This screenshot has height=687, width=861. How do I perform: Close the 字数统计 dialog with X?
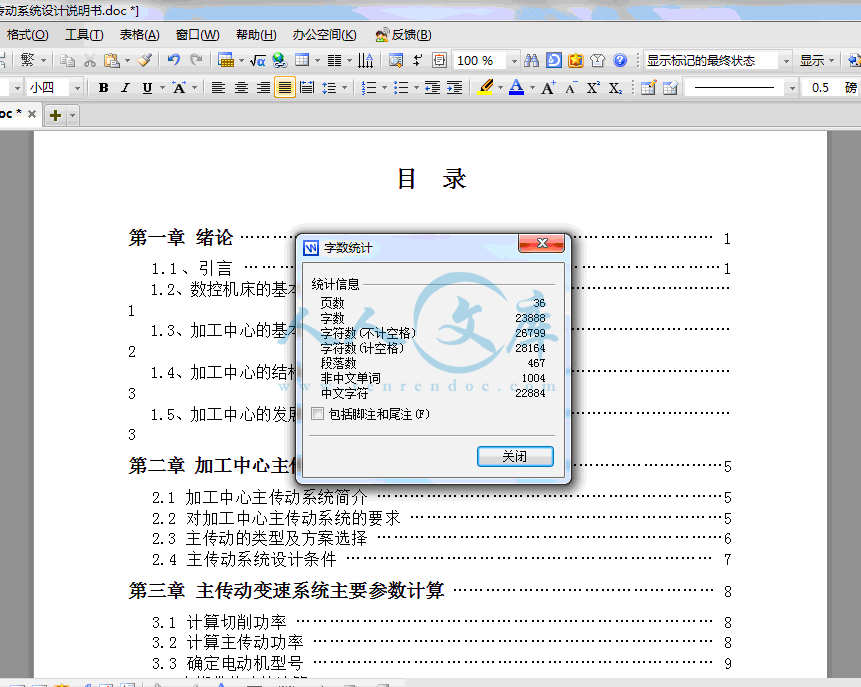(541, 243)
